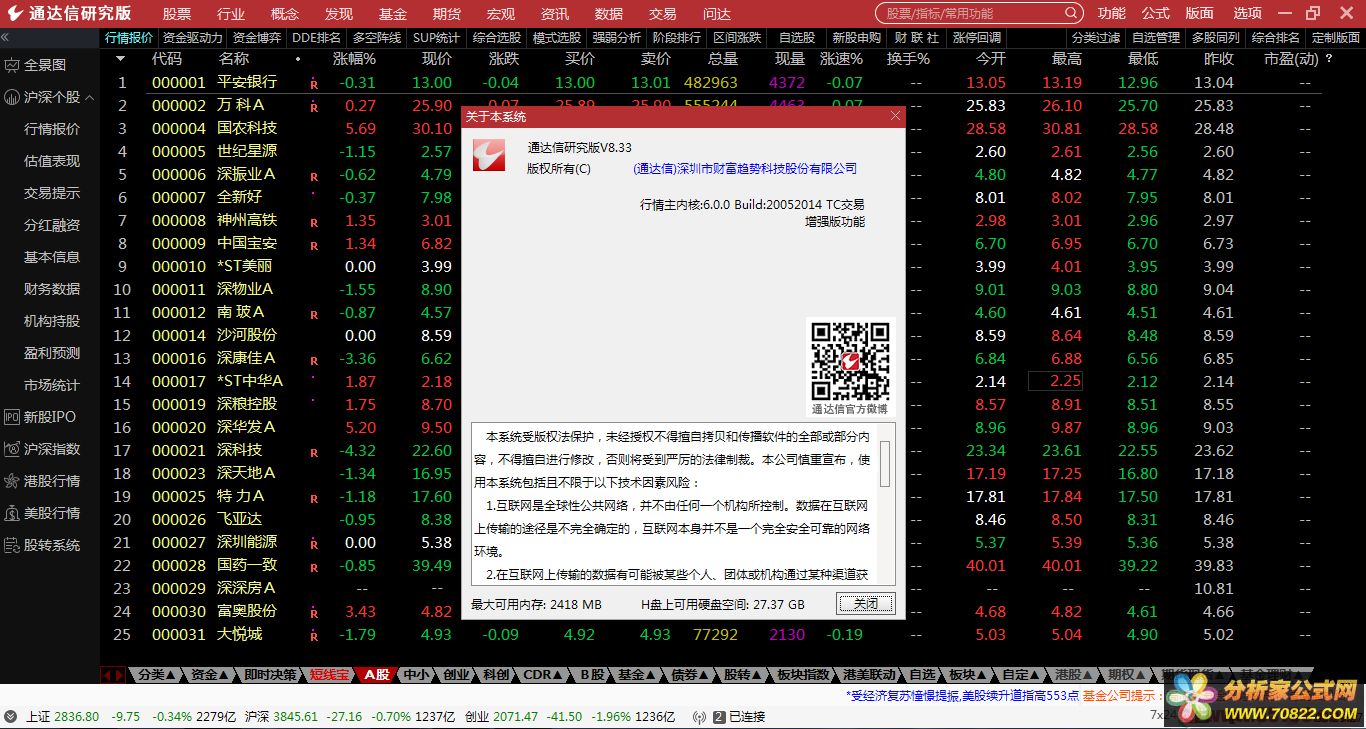Collapse the 沪深个股 sidebar group
1366x729 pixels.
point(90,98)
